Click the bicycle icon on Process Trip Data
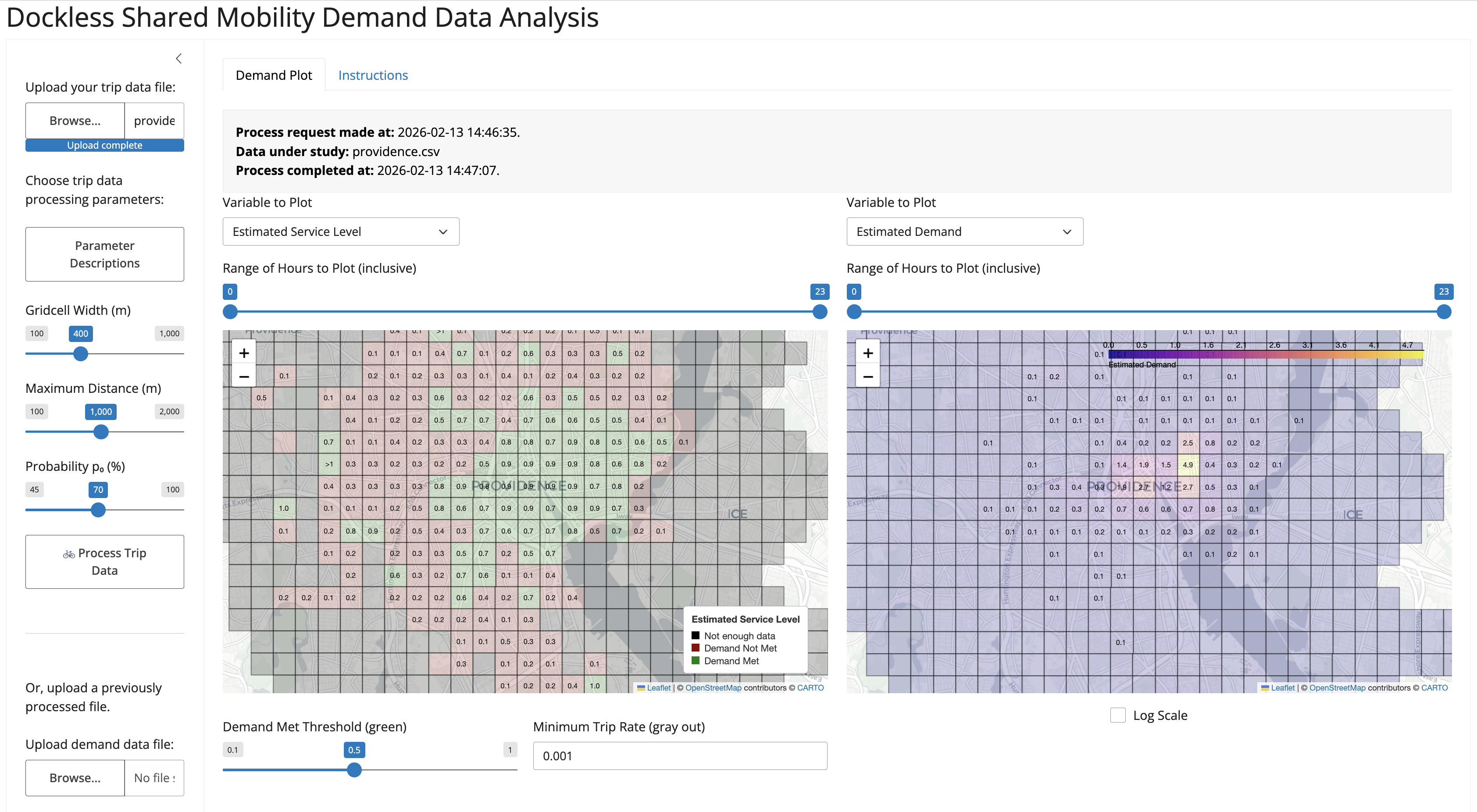This screenshot has width=1477, height=812. (69, 554)
